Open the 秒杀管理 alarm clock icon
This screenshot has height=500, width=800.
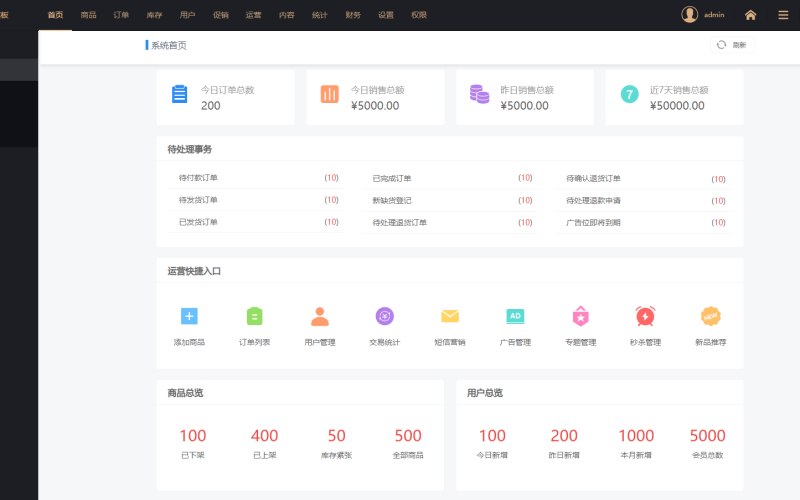[645, 316]
